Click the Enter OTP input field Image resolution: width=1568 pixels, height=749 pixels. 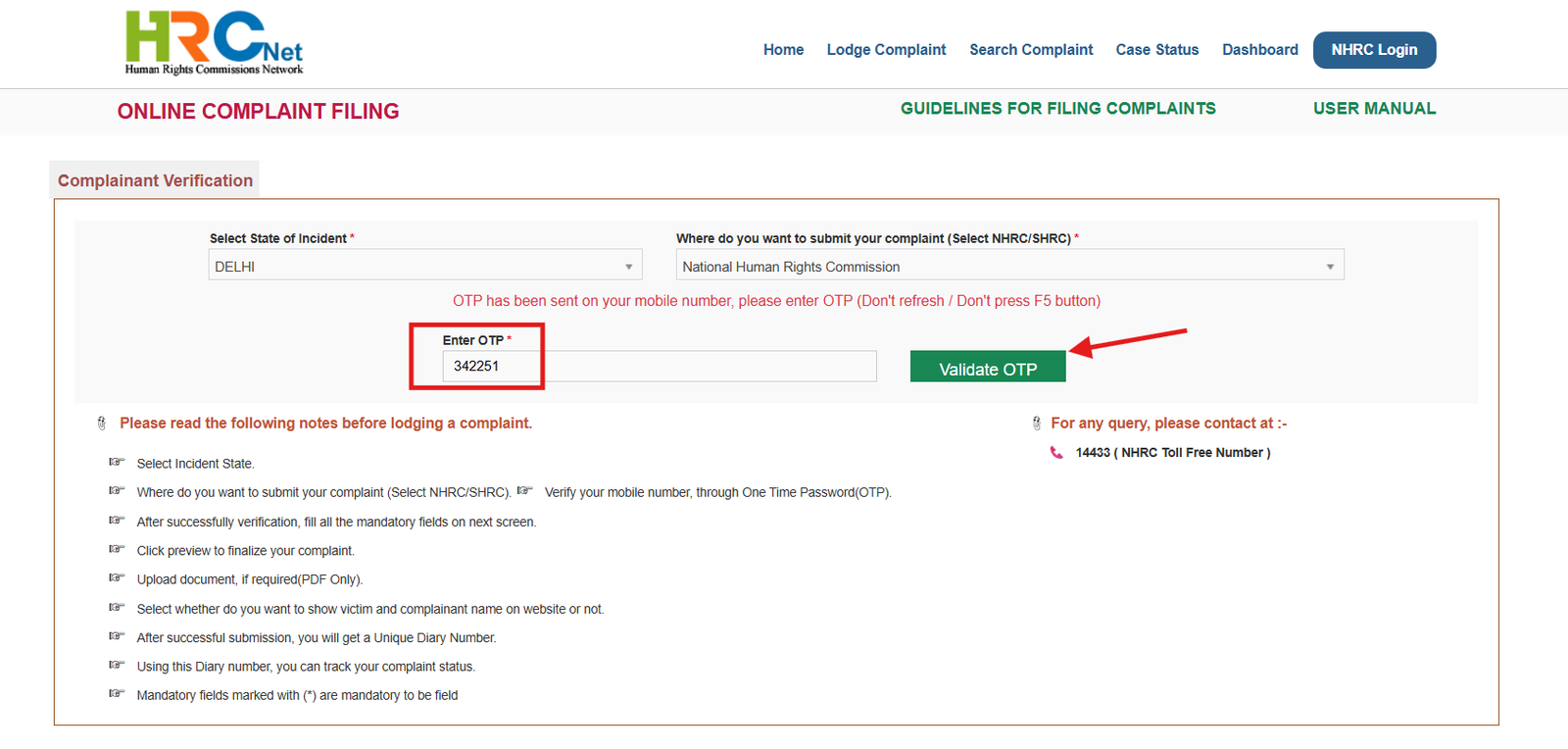(x=660, y=367)
